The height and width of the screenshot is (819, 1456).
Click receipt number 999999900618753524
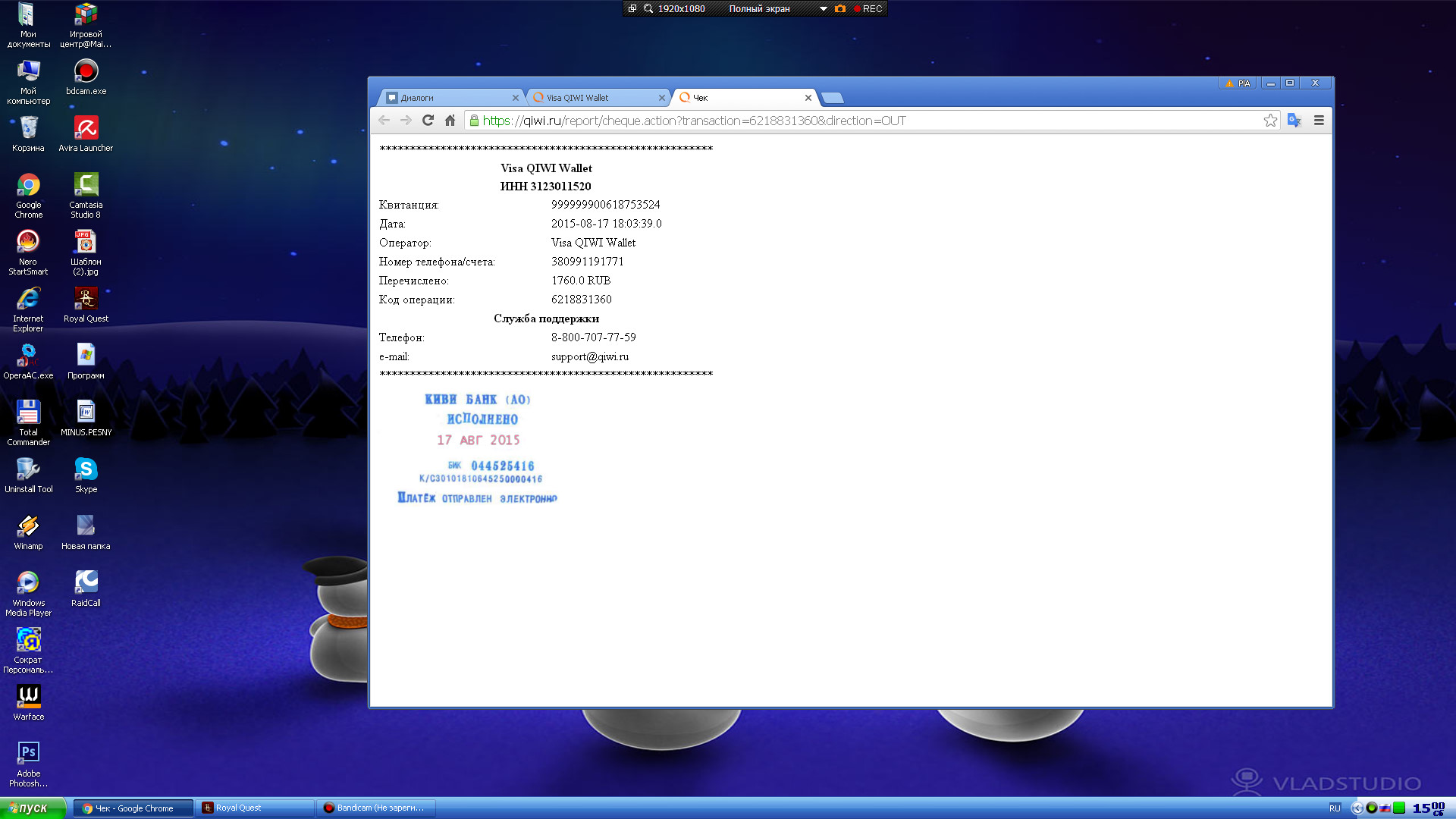point(606,205)
